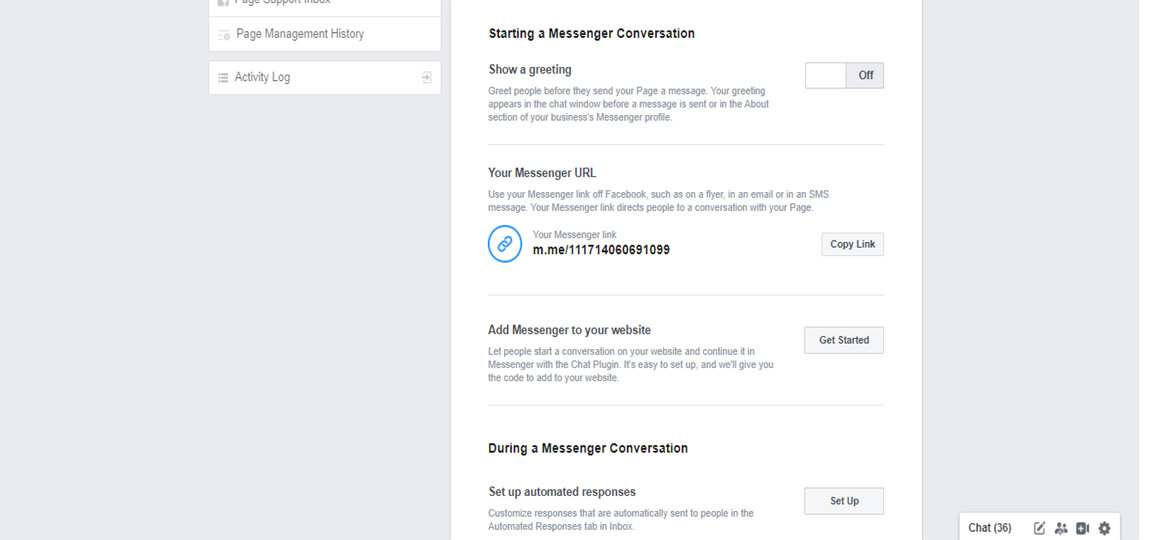Click the Starting a Messenger Conversation heading
Screen dimensions: 1151x540
(592, 34)
